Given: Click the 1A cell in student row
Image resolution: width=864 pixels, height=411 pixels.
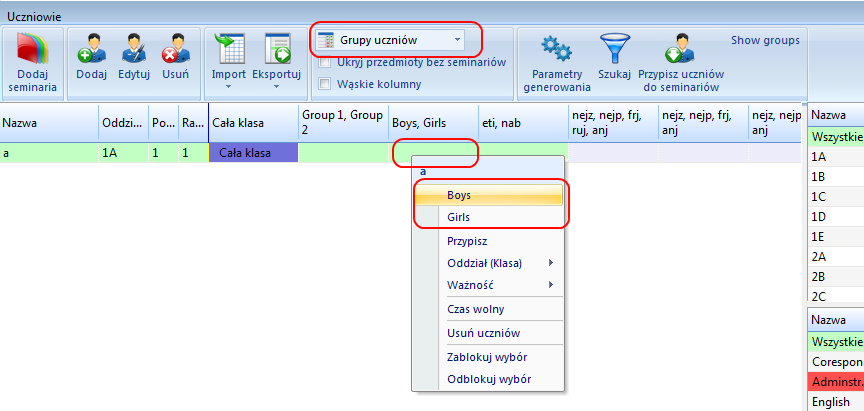Looking at the screenshot, I should 123,153.
